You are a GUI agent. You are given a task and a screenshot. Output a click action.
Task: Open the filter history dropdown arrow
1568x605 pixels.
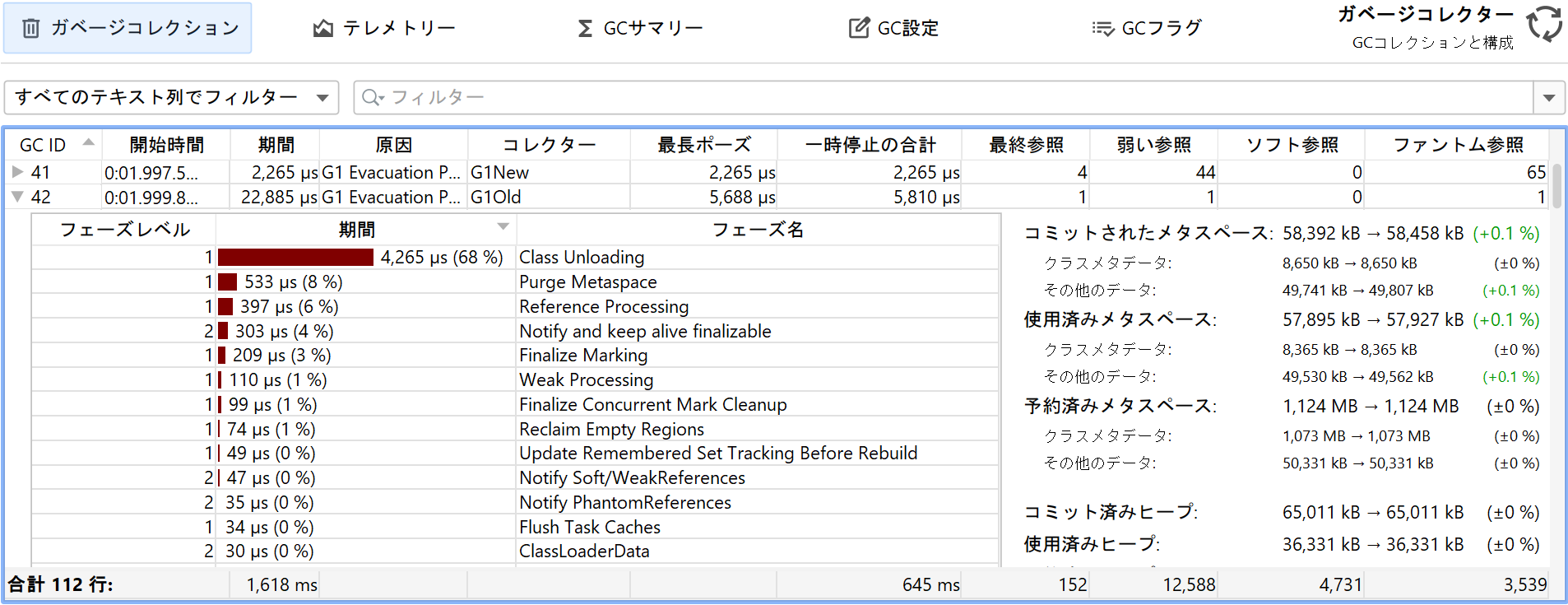point(1548,98)
